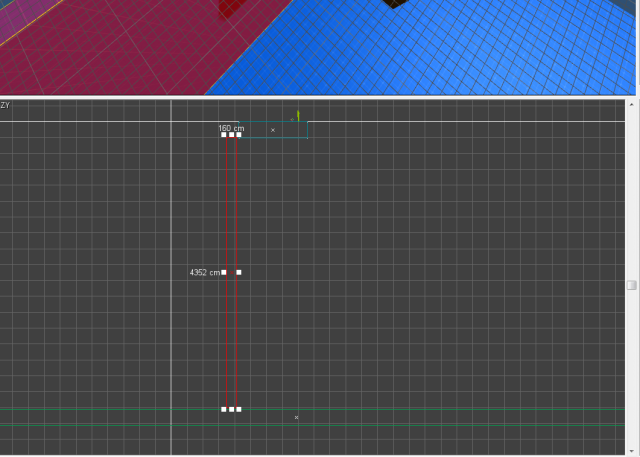This screenshot has width=640, height=457.
Task: Click the 4352 cm height dimension label
Action: tap(204, 272)
